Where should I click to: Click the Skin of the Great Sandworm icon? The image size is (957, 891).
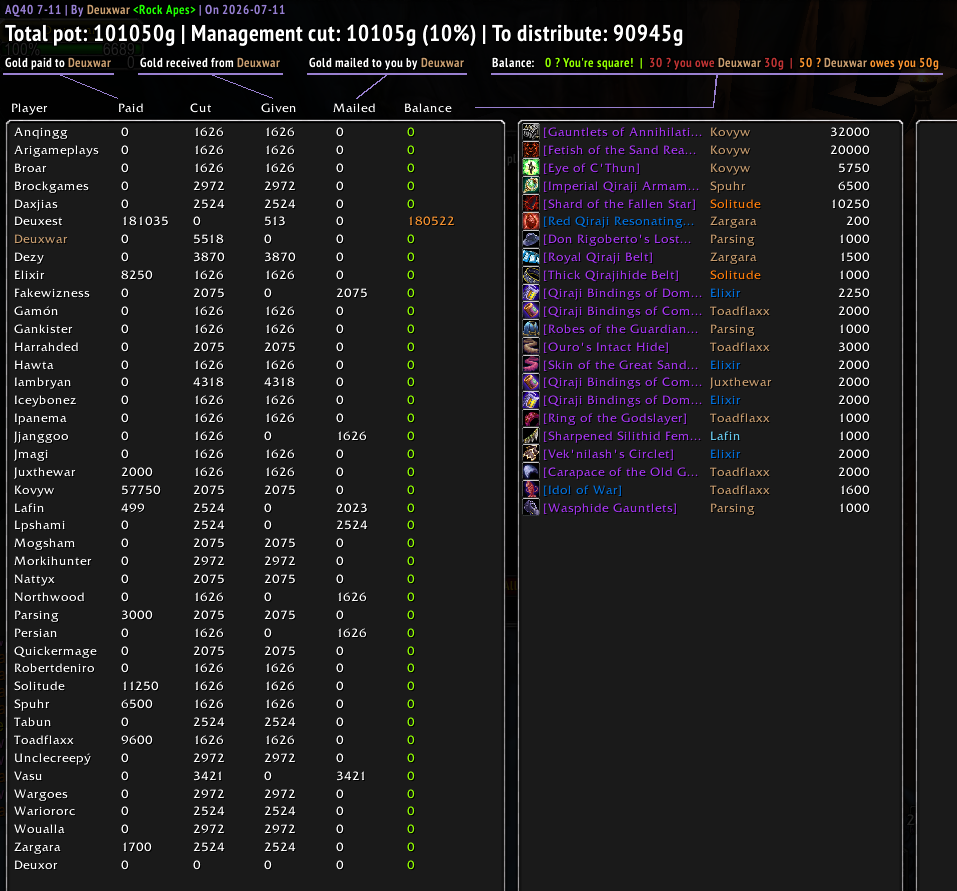[x=531, y=365]
